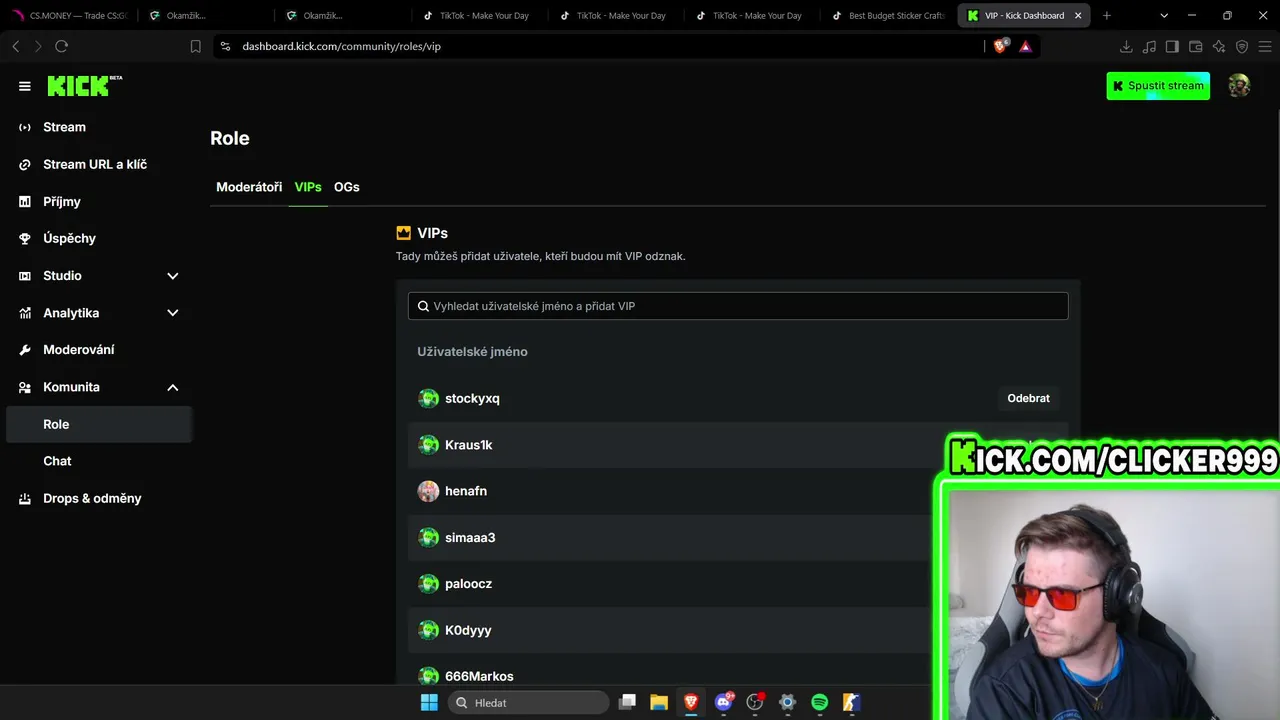1280x720 pixels.
Task: Open the Leo AI sparkle icon
Action: pos(1219,47)
